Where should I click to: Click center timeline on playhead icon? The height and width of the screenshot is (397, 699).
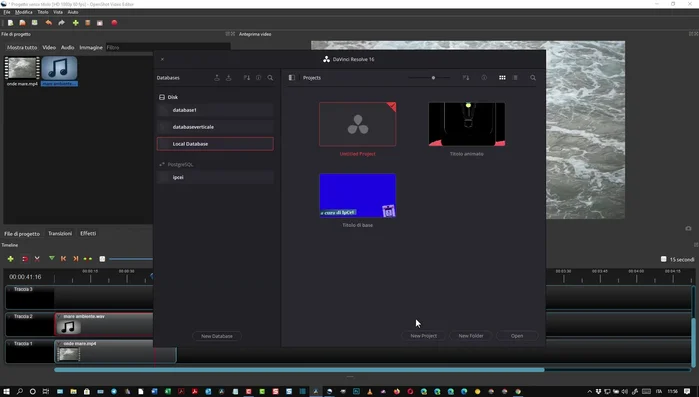tap(88, 259)
